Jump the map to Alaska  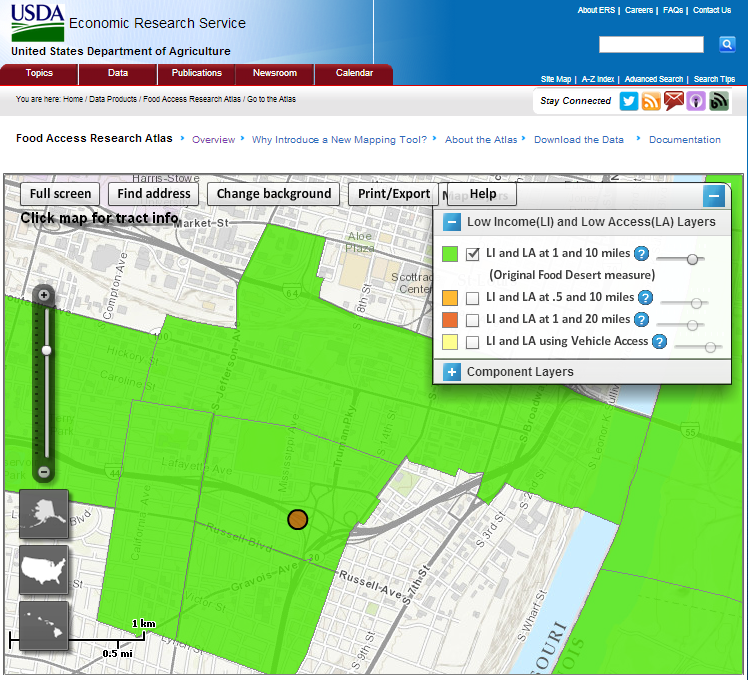tap(44, 513)
